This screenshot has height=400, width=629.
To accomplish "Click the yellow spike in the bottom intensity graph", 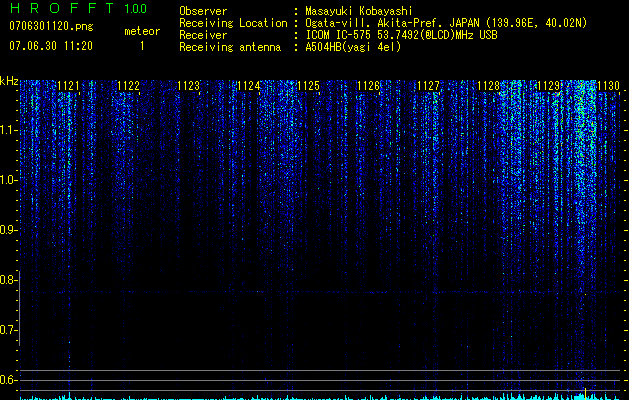I will (x=585, y=394).
